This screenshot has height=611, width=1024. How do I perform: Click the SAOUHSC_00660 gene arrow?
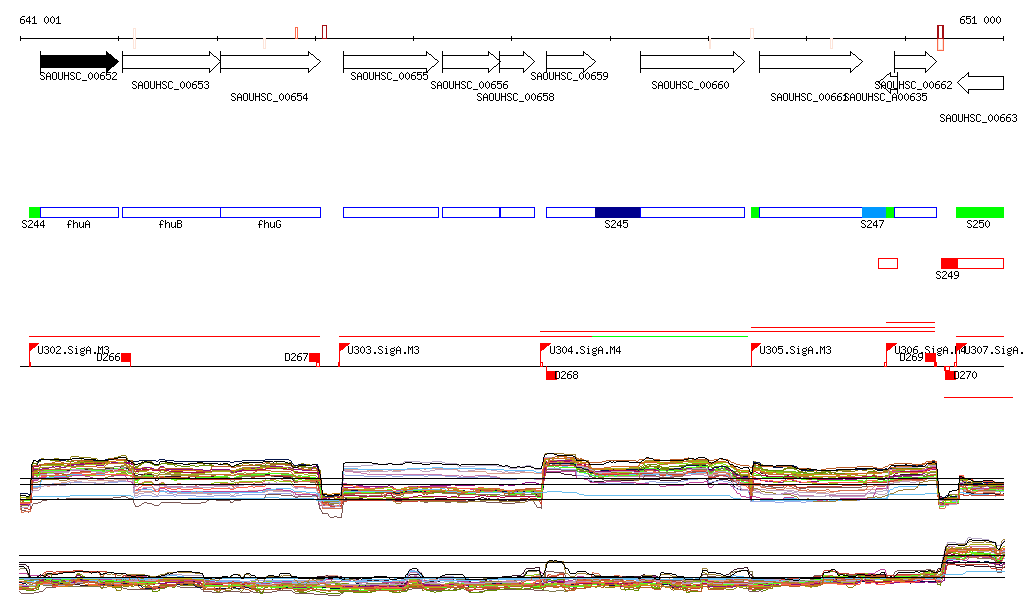pos(692,62)
